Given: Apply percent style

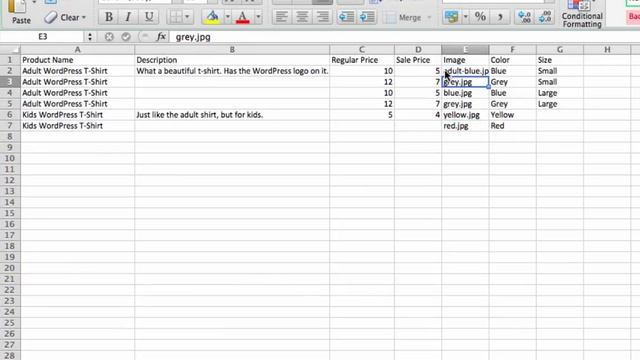Looking at the screenshot, I should [x=480, y=17].
